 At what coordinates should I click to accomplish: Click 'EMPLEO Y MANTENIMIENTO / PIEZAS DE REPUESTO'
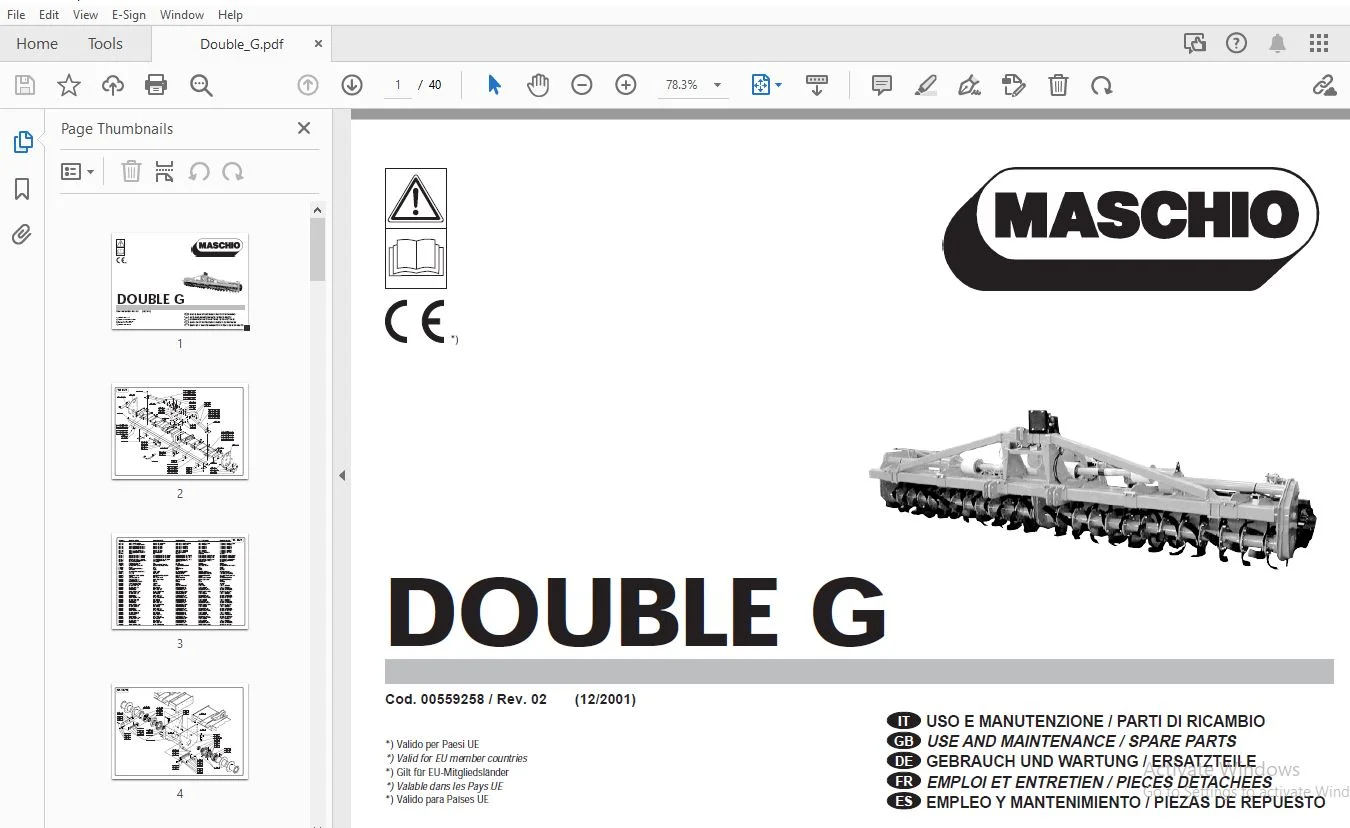(1126, 802)
